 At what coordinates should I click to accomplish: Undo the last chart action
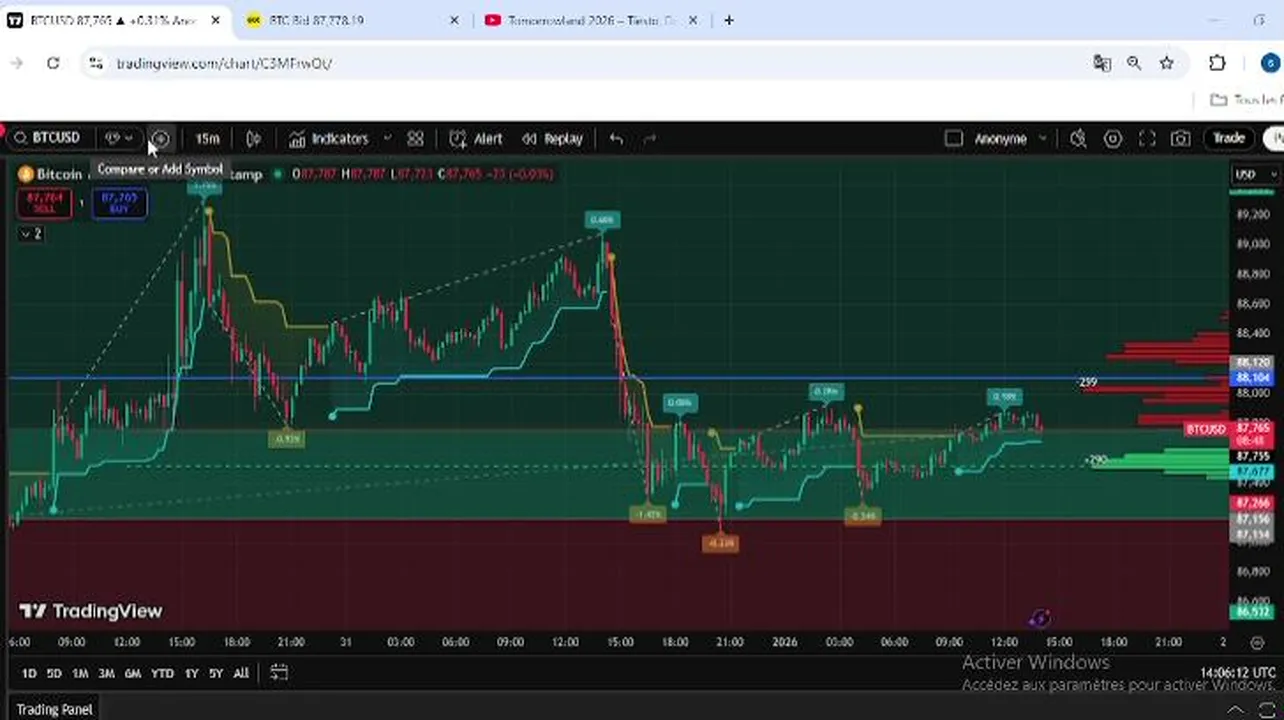[616, 139]
